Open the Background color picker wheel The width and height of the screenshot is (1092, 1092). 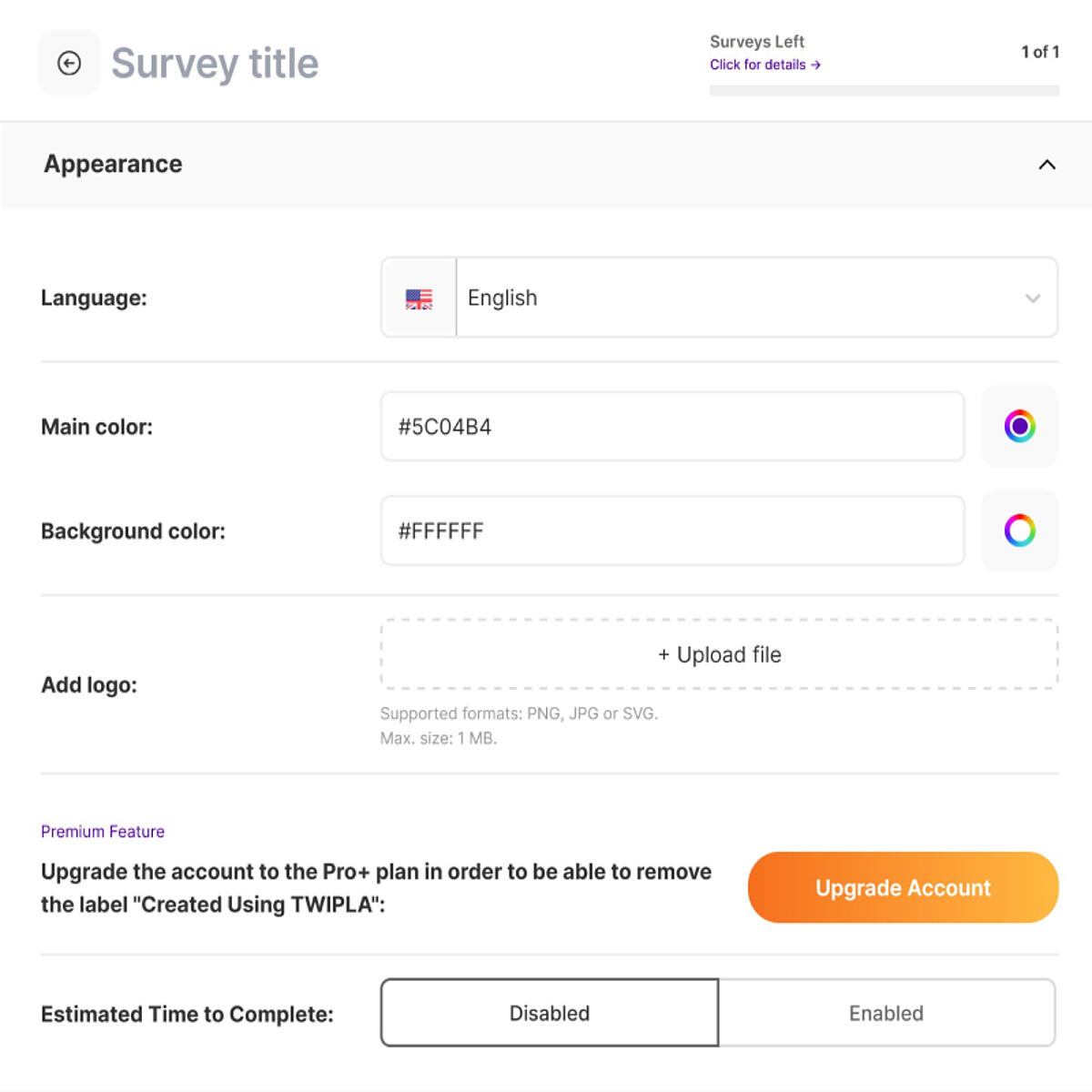point(1019,531)
